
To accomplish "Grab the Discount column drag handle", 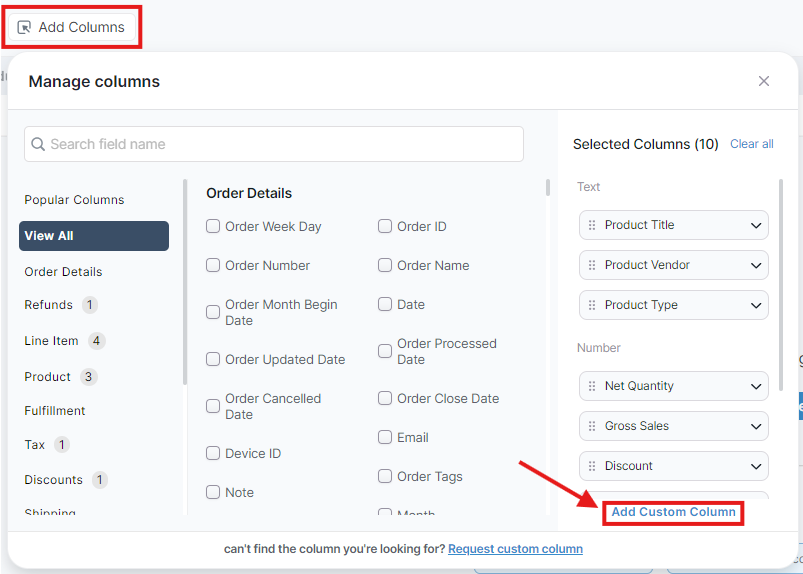I will pos(592,466).
